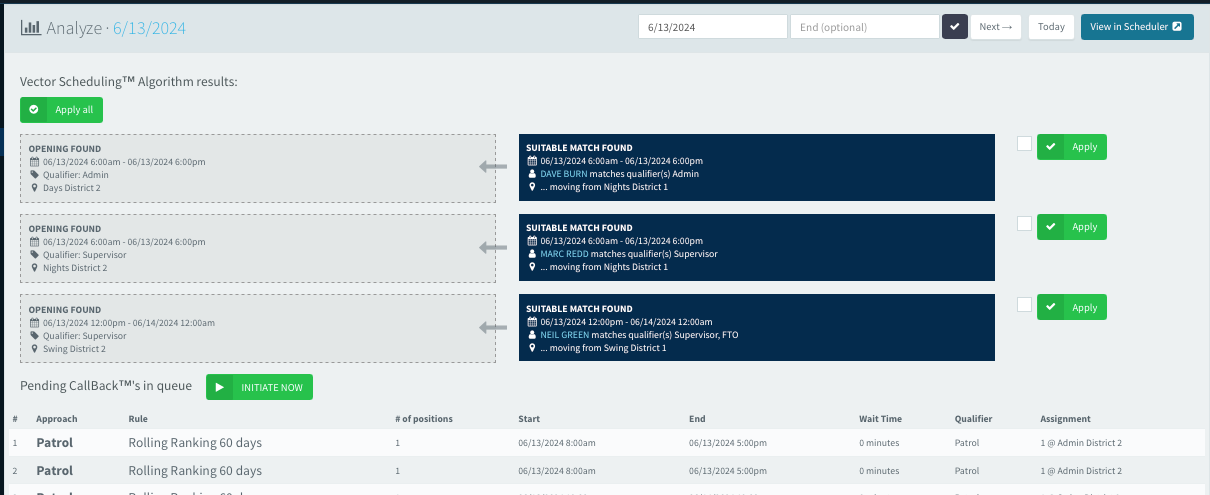Image resolution: width=1210 pixels, height=495 pixels.
Task: Click End column header
Action: tap(697, 419)
